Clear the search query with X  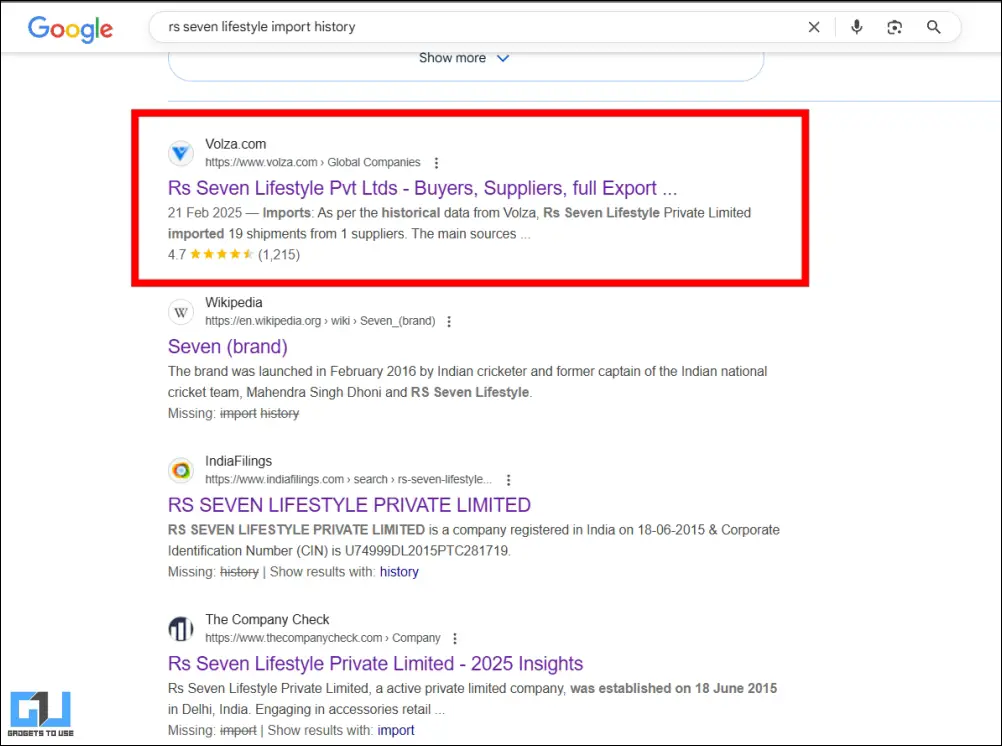[x=813, y=27]
